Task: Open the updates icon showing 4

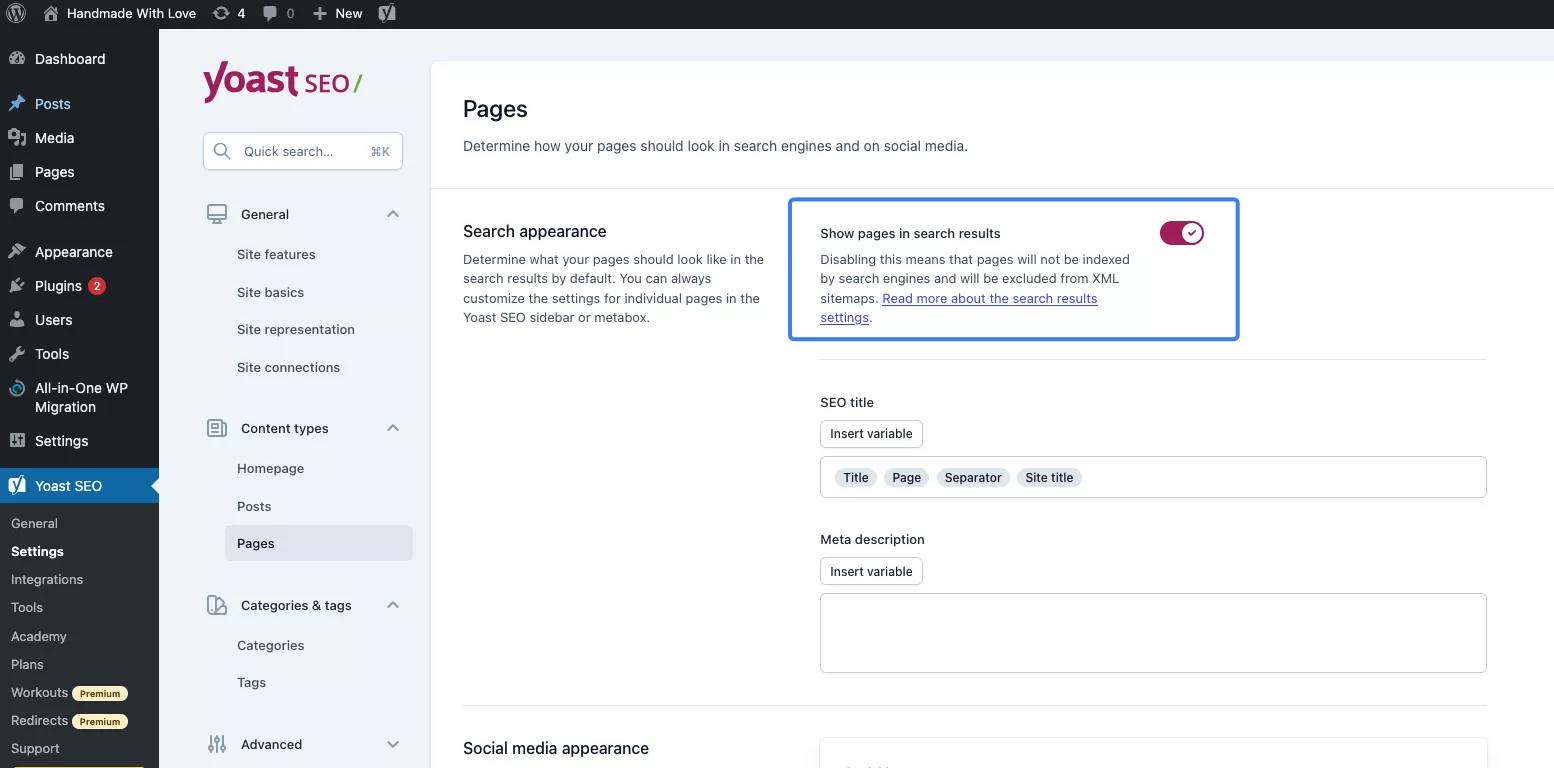Action: click(x=229, y=14)
